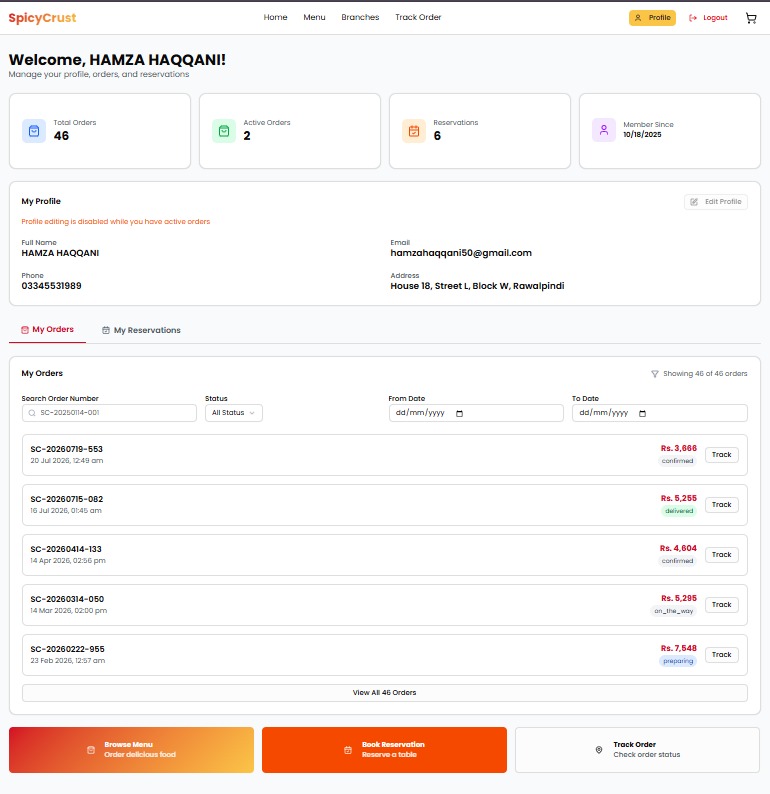Click the profile editing disabled warning
This screenshot has width=770, height=794.
click(x=115, y=221)
